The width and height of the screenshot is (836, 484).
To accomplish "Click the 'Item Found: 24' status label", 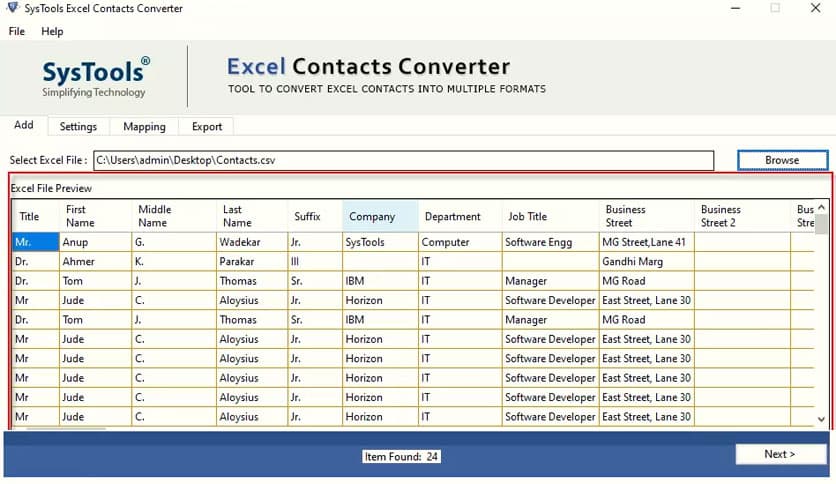I will point(401,457).
